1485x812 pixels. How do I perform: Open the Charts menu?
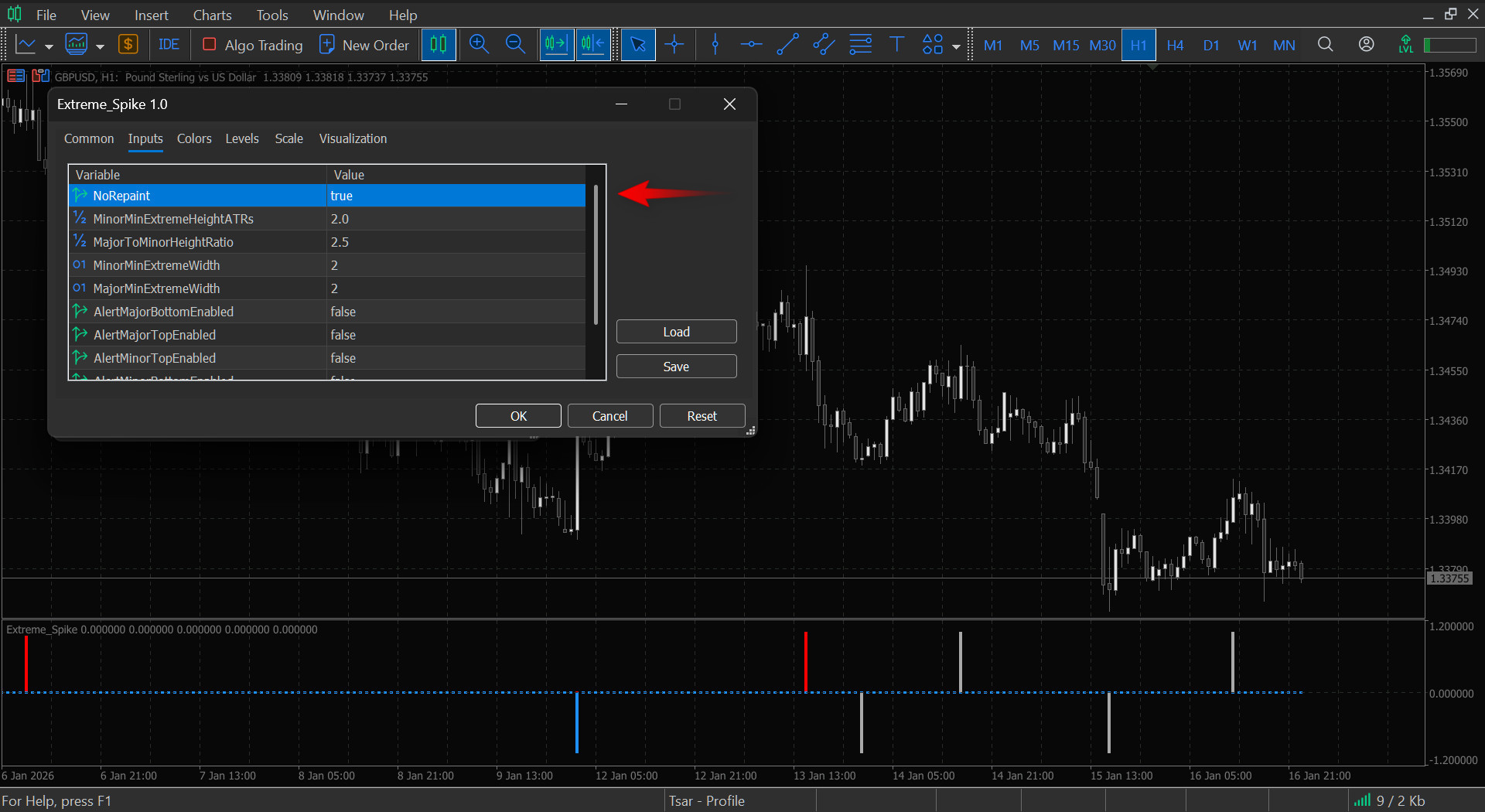click(x=212, y=15)
